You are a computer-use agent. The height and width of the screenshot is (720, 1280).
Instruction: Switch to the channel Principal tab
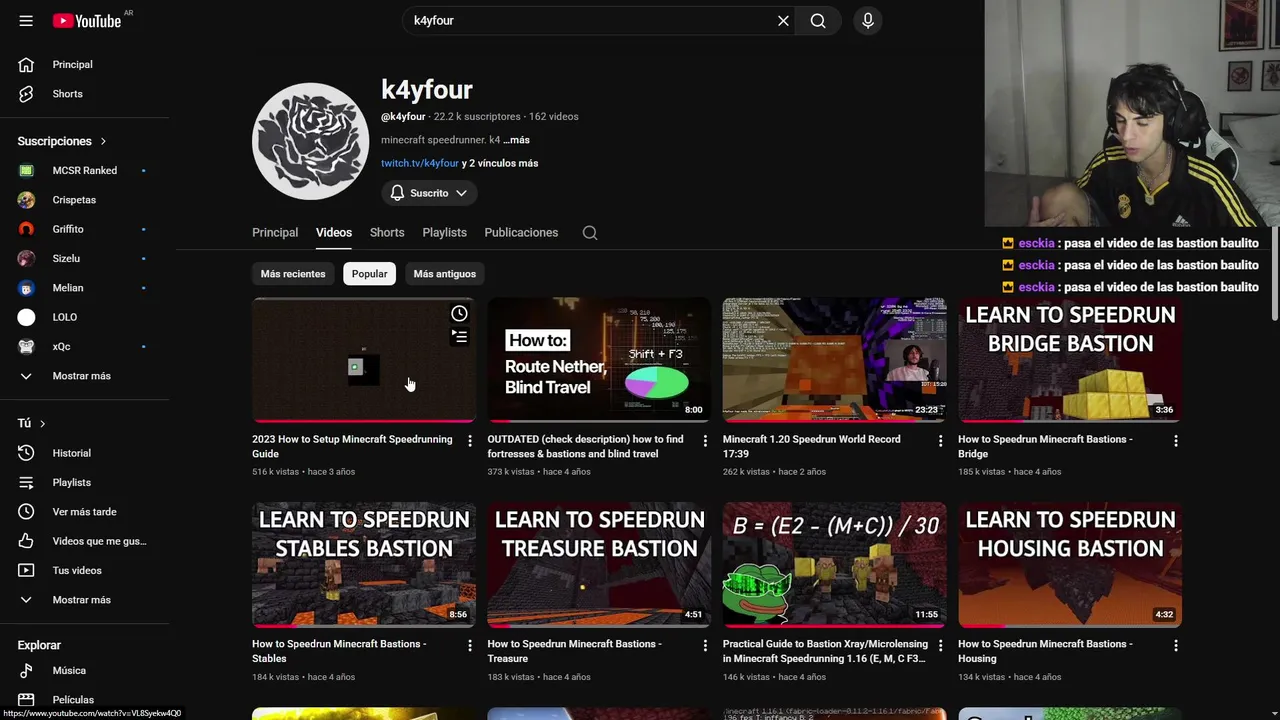[275, 232]
